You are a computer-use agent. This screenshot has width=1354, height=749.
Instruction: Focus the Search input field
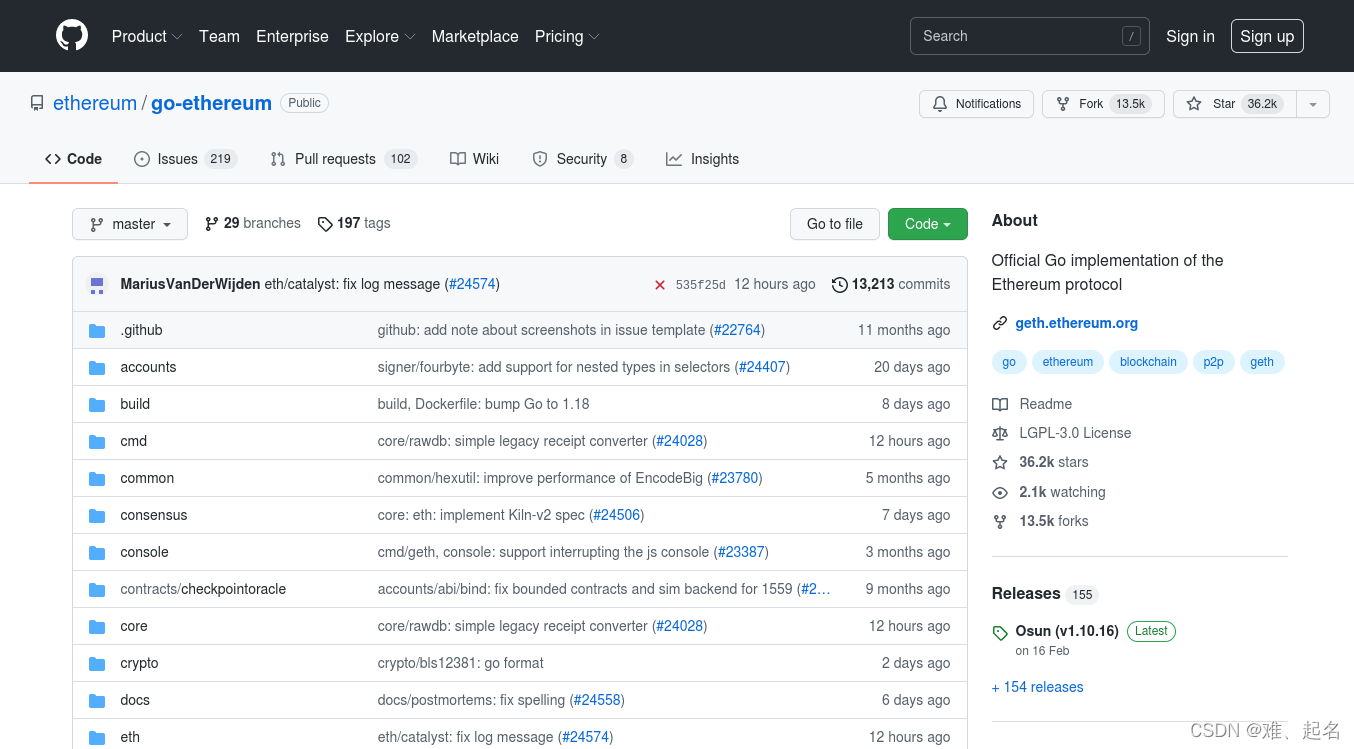(1030, 36)
